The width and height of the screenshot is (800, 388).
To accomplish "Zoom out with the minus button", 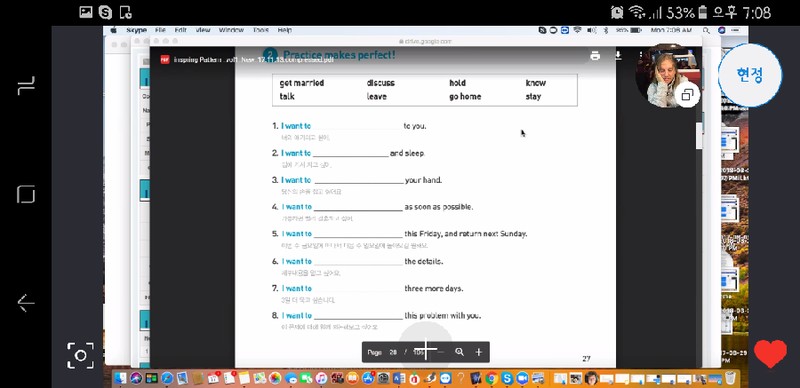I will pos(441,352).
